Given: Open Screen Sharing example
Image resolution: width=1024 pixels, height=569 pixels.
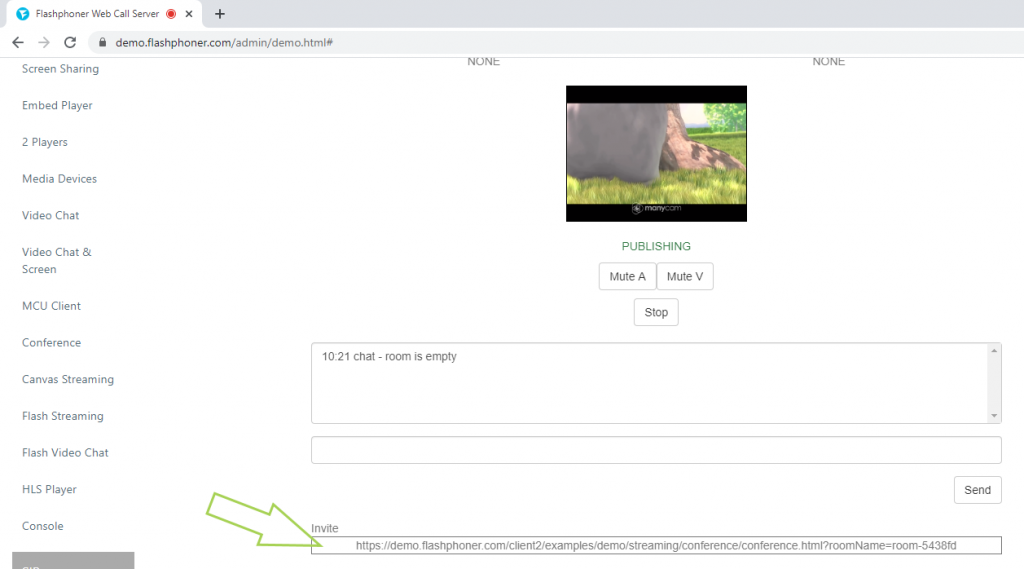Looking at the screenshot, I should pyautogui.click(x=60, y=69).
